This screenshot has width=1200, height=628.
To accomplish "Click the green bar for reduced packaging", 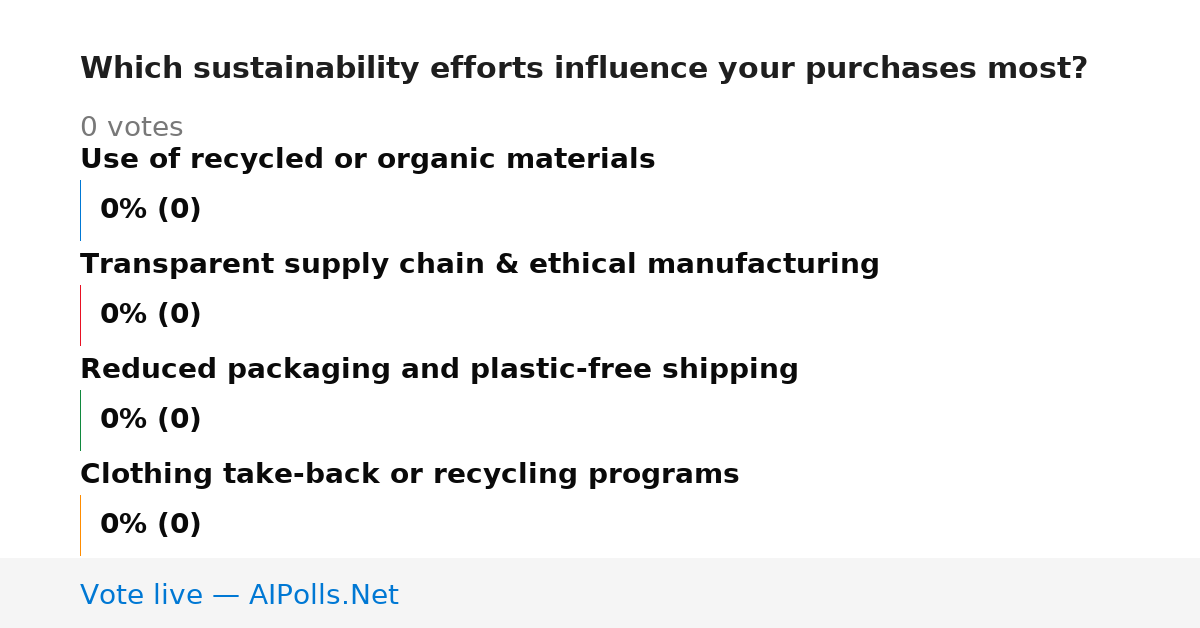I will point(80,420).
